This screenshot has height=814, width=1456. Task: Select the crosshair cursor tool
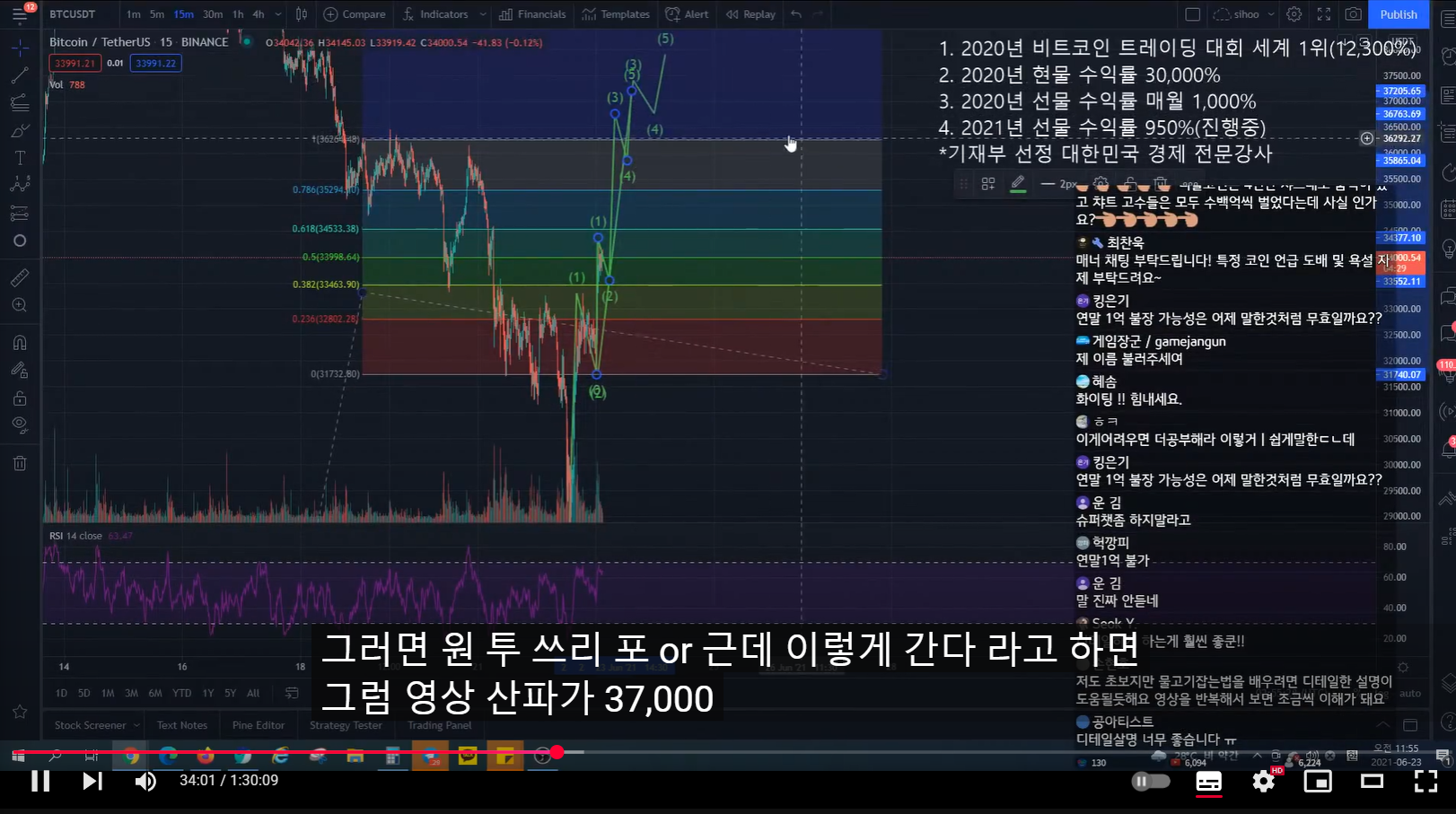point(20,48)
